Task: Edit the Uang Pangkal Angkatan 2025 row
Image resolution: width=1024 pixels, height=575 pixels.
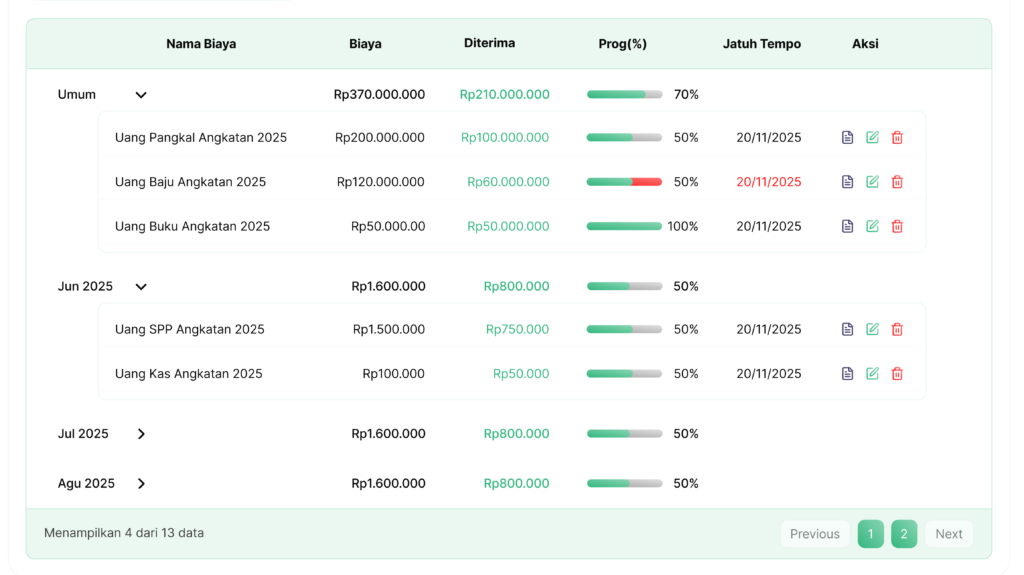Action: click(872, 138)
